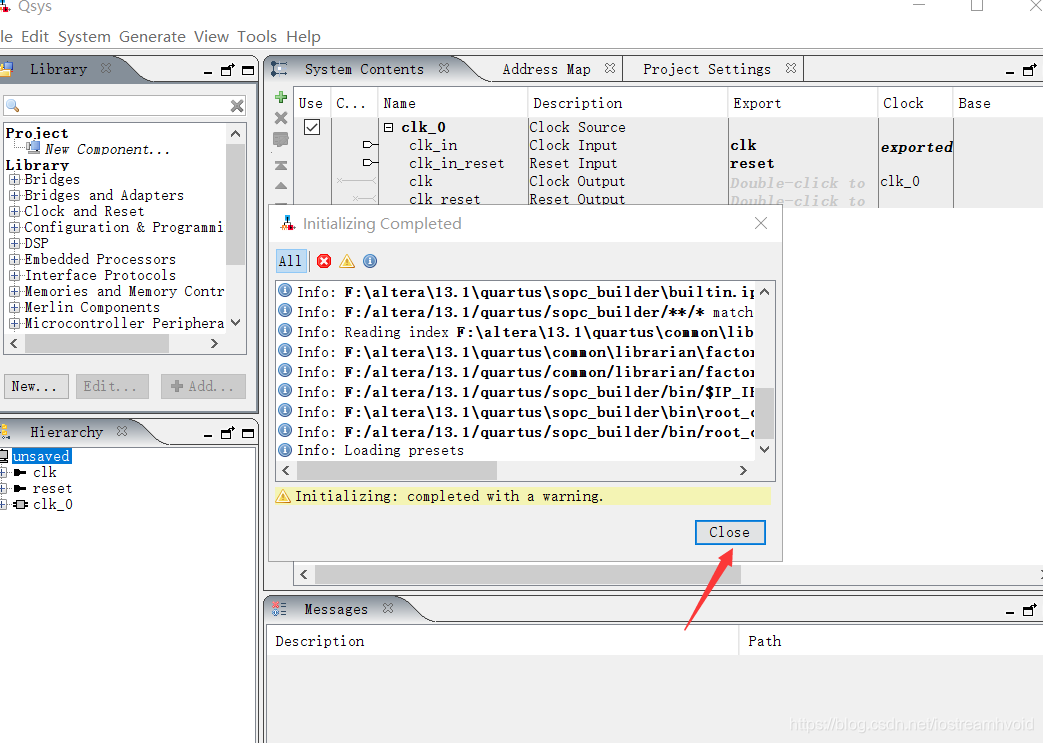Detach the Hierarchy panel

pos(227,433)
